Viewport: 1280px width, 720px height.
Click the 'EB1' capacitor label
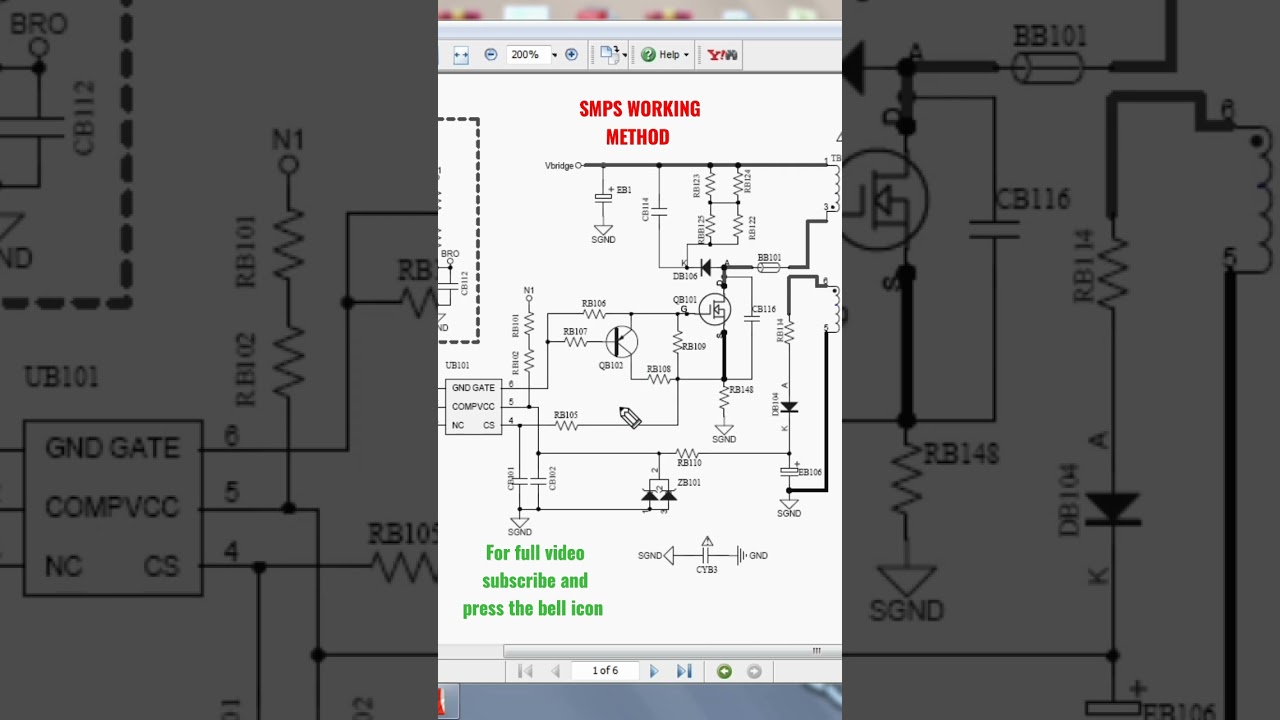(x=624, y=190)
